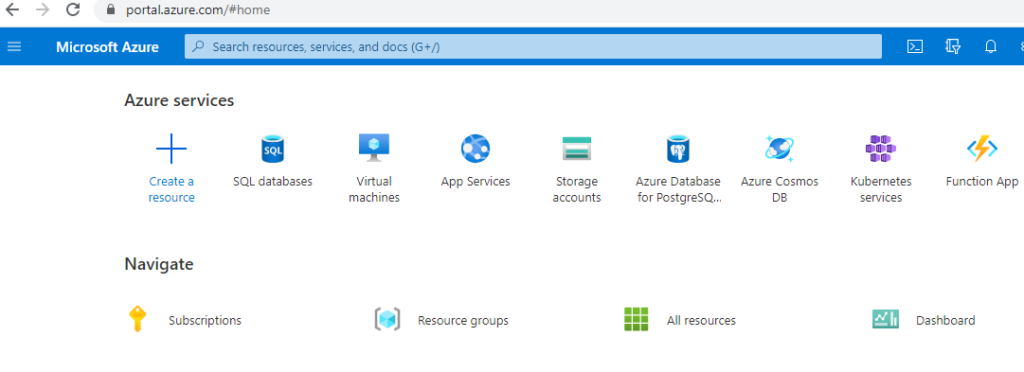
Task: Open Directory and subscription filter icon
Action: coord(953,46)
